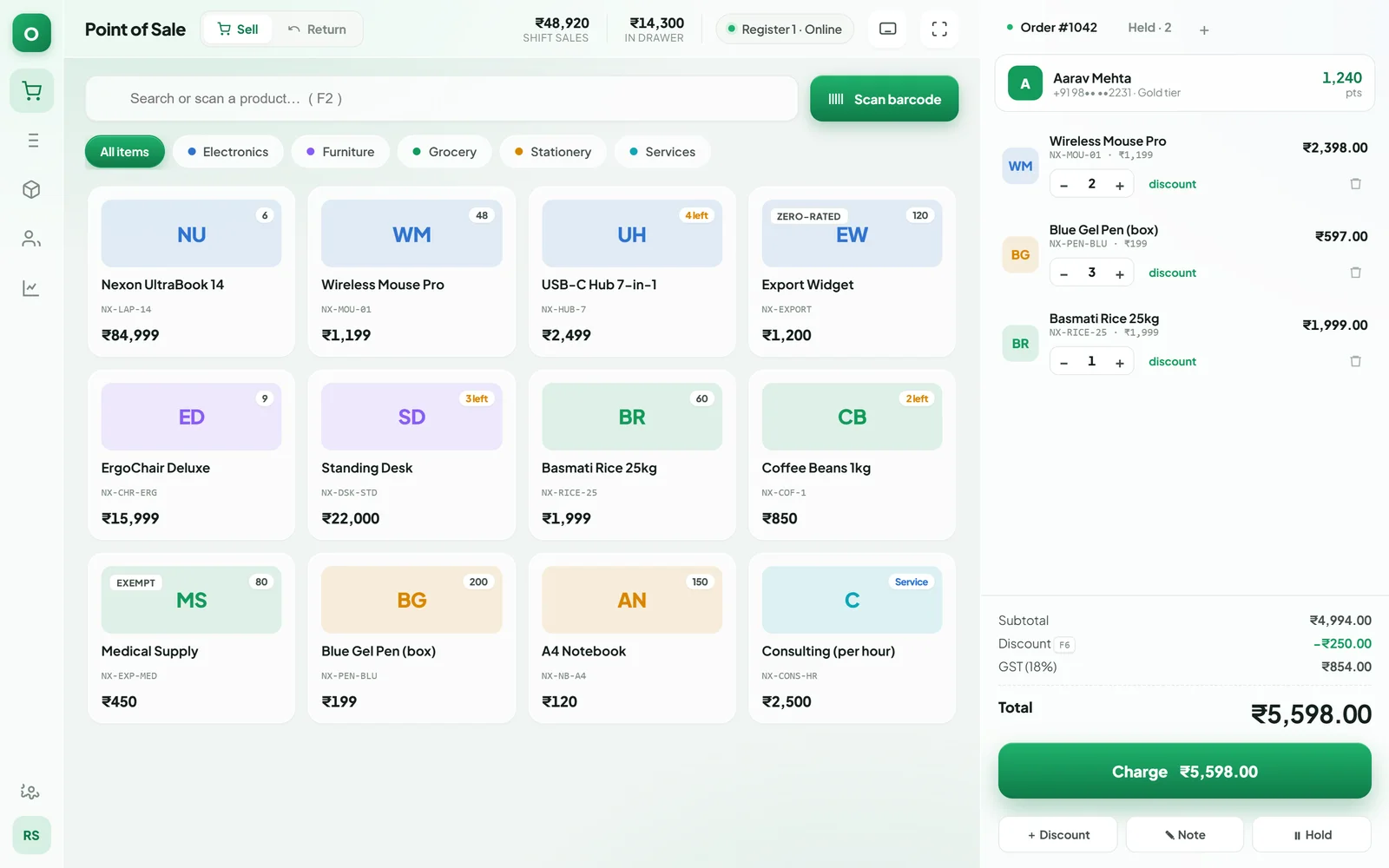Open the orders list sidebar icon
This screenshot has height=868, width=1389.
[32, 141]
